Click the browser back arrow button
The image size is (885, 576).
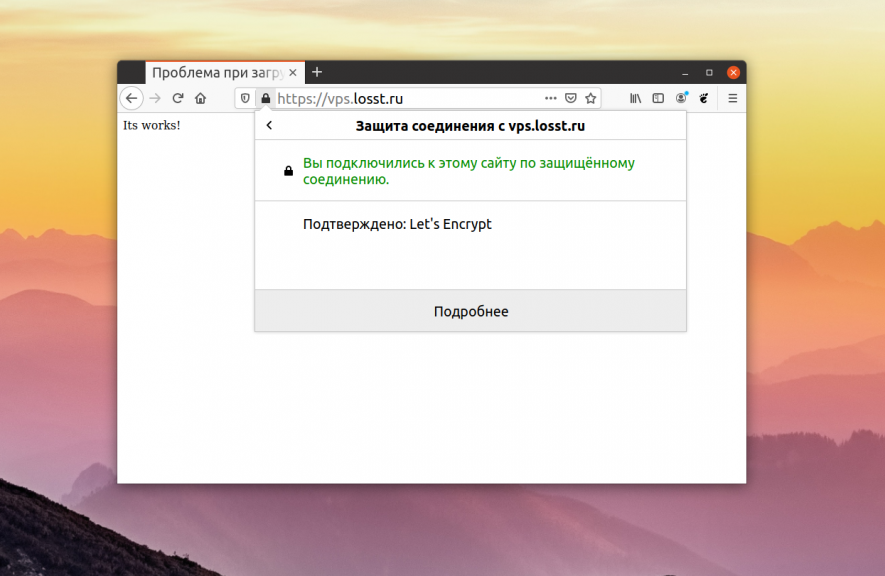click(x=131, y=98)
